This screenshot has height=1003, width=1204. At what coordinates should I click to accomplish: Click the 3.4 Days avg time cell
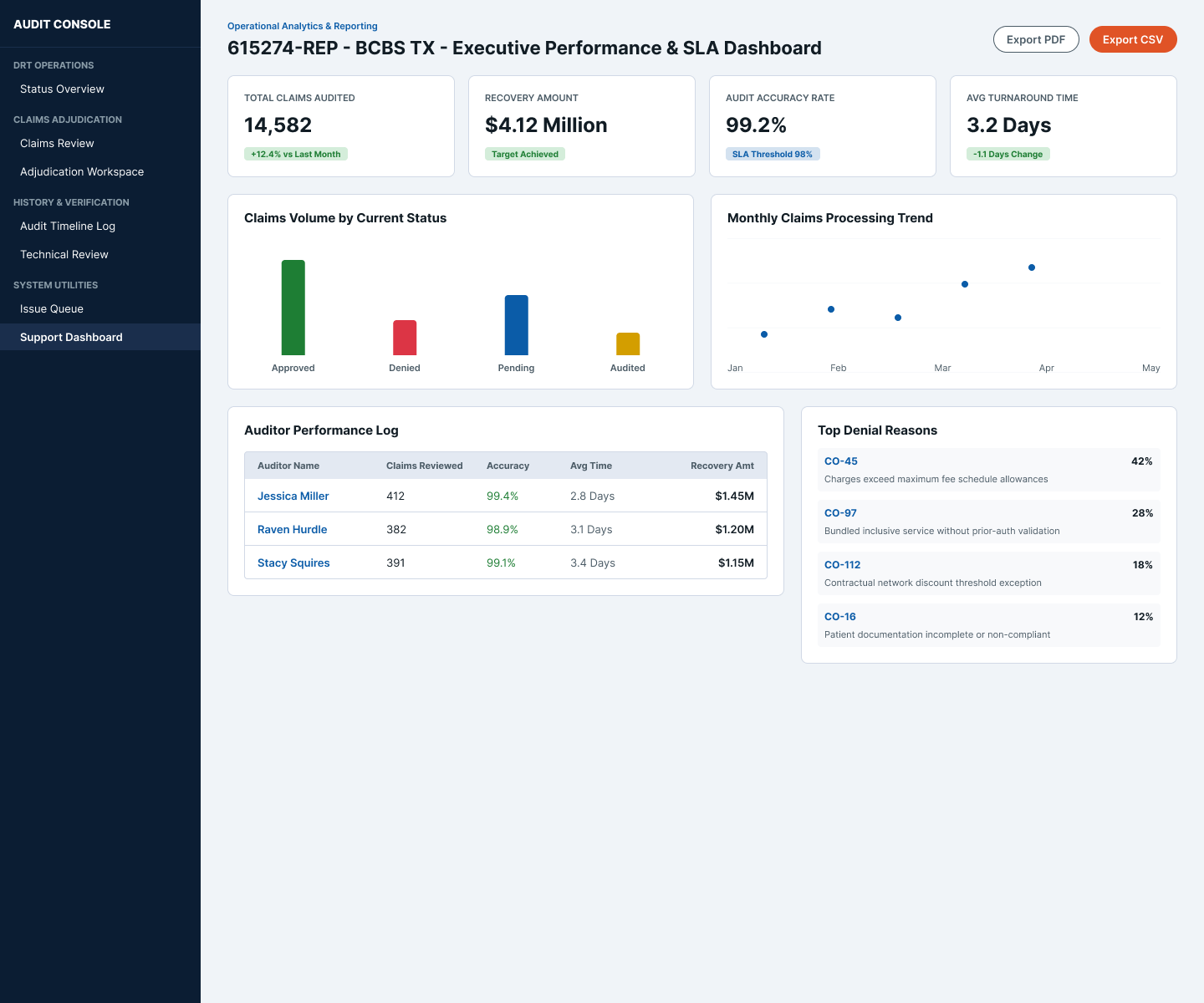point(593,563)
